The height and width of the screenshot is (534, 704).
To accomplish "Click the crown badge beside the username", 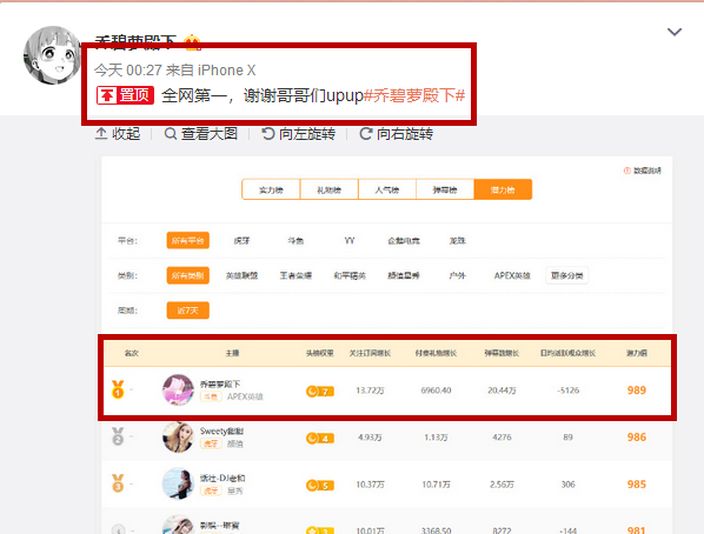I will (192, 42).
